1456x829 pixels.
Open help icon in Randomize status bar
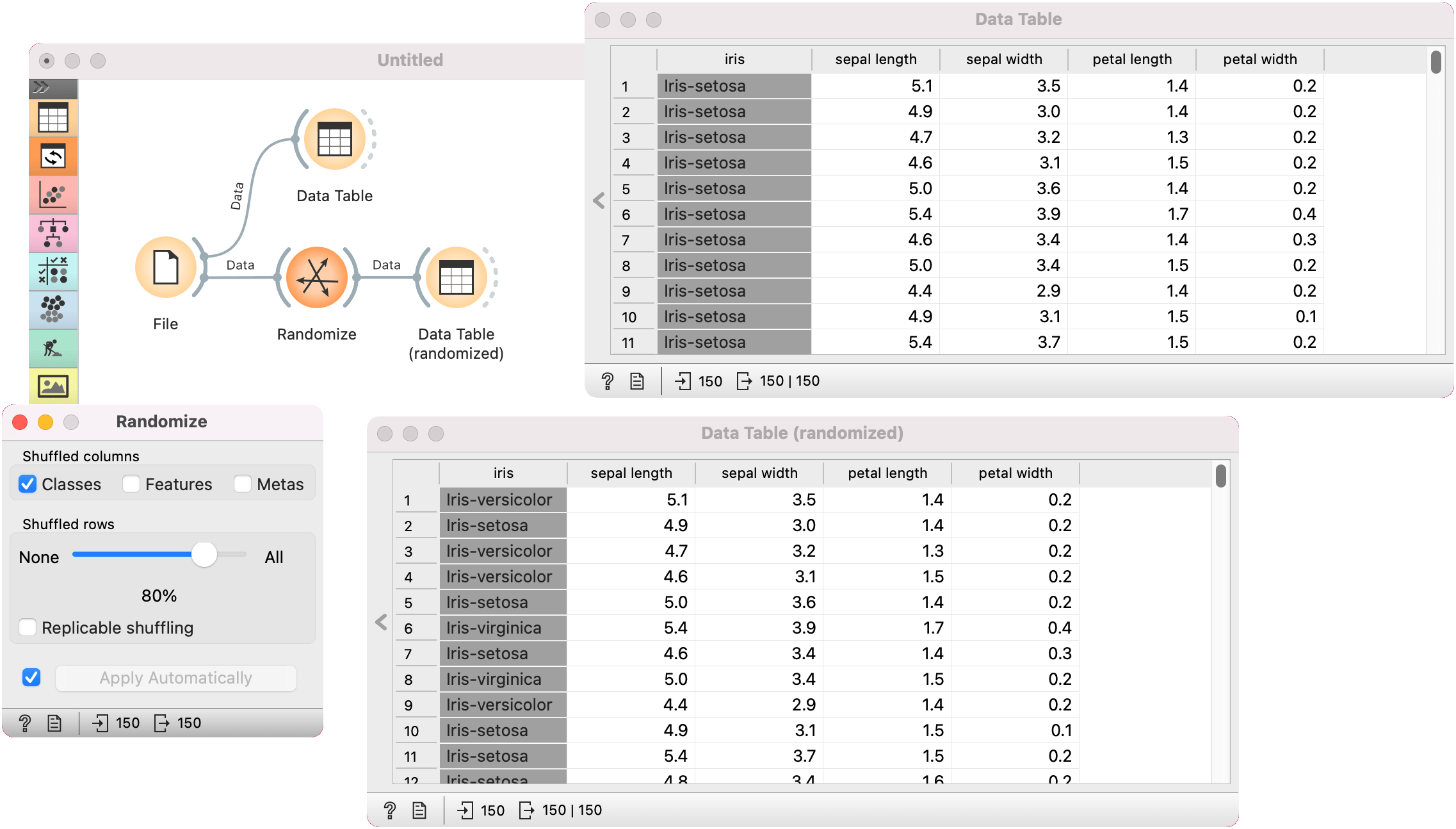25,723
